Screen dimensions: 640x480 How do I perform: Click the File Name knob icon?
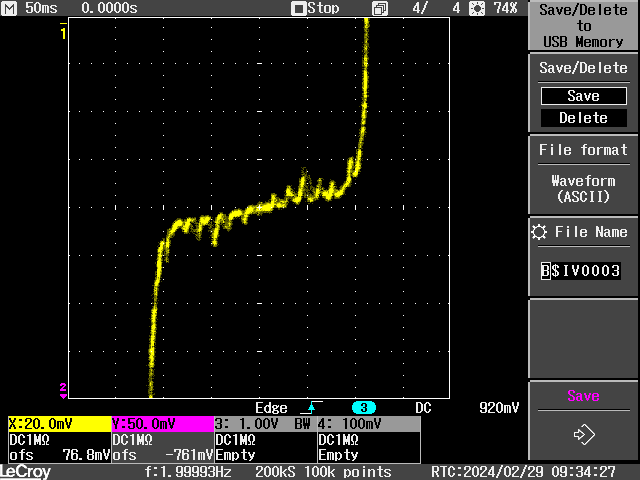point(539,232)
